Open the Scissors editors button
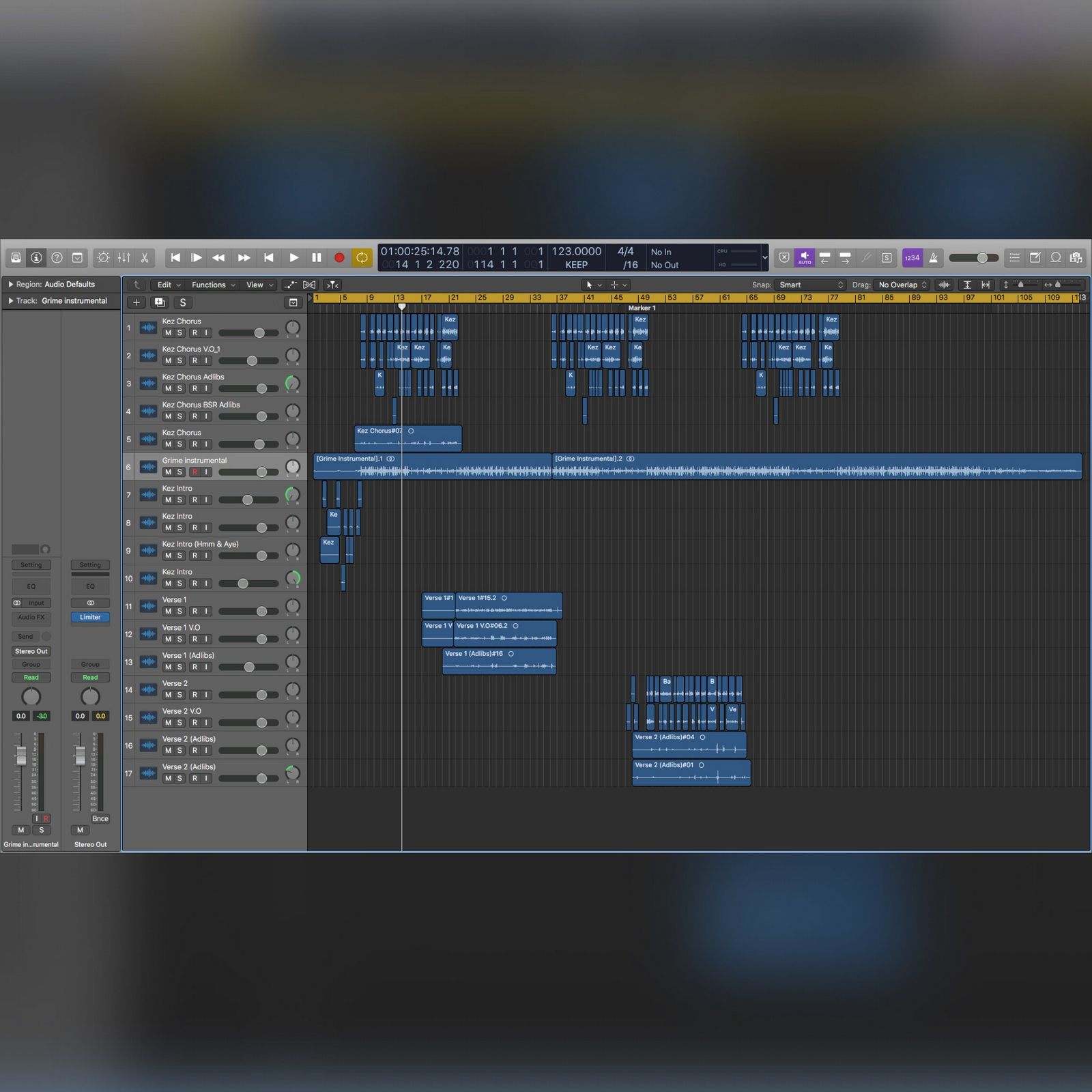The height and width of the screenshot is (1092, 1092). coord(145,258)
